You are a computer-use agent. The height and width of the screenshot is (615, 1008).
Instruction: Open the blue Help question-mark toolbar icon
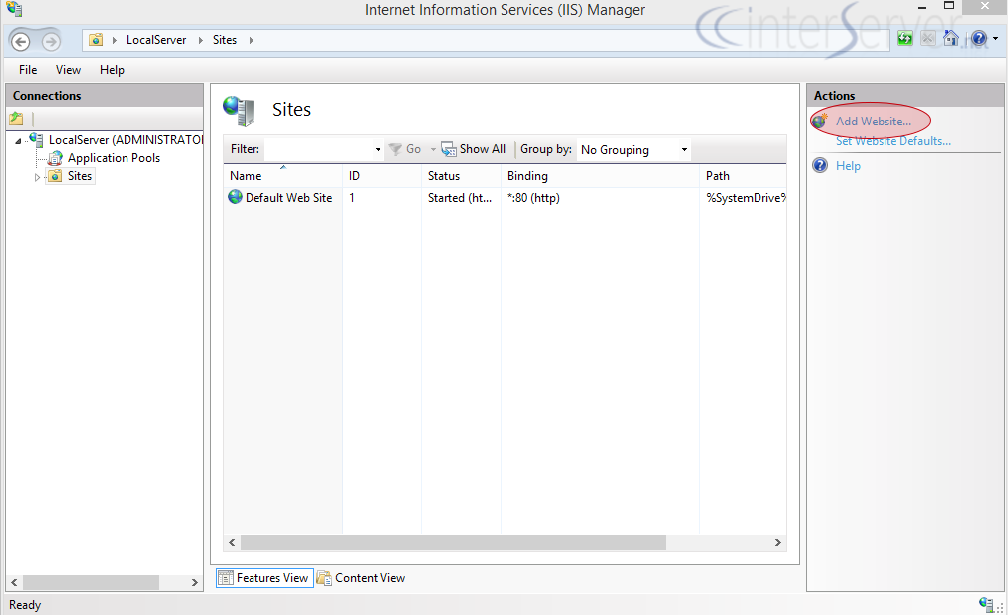coord(978,39)
